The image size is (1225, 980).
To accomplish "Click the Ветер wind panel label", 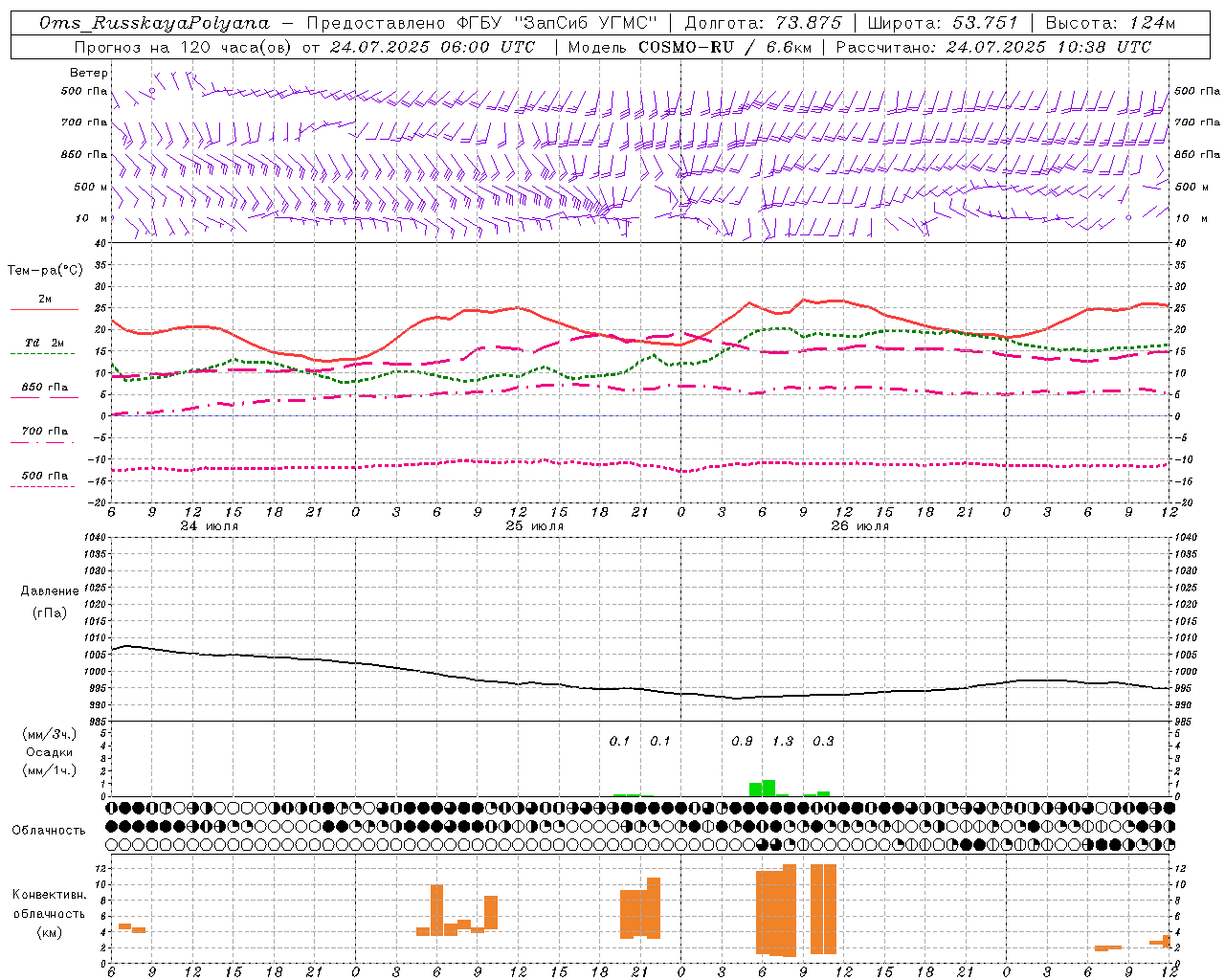I will pyautogui.click(x=88, y=73).
